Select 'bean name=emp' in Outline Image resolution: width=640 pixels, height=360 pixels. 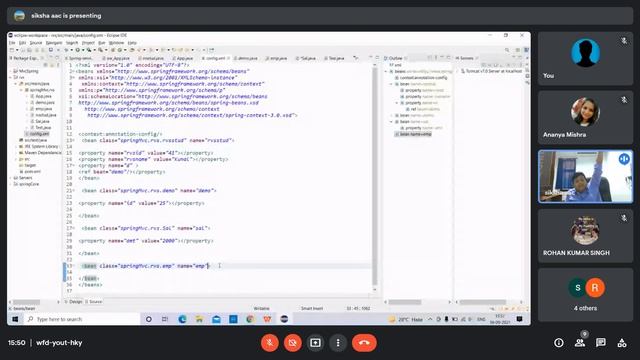[413, 134]
